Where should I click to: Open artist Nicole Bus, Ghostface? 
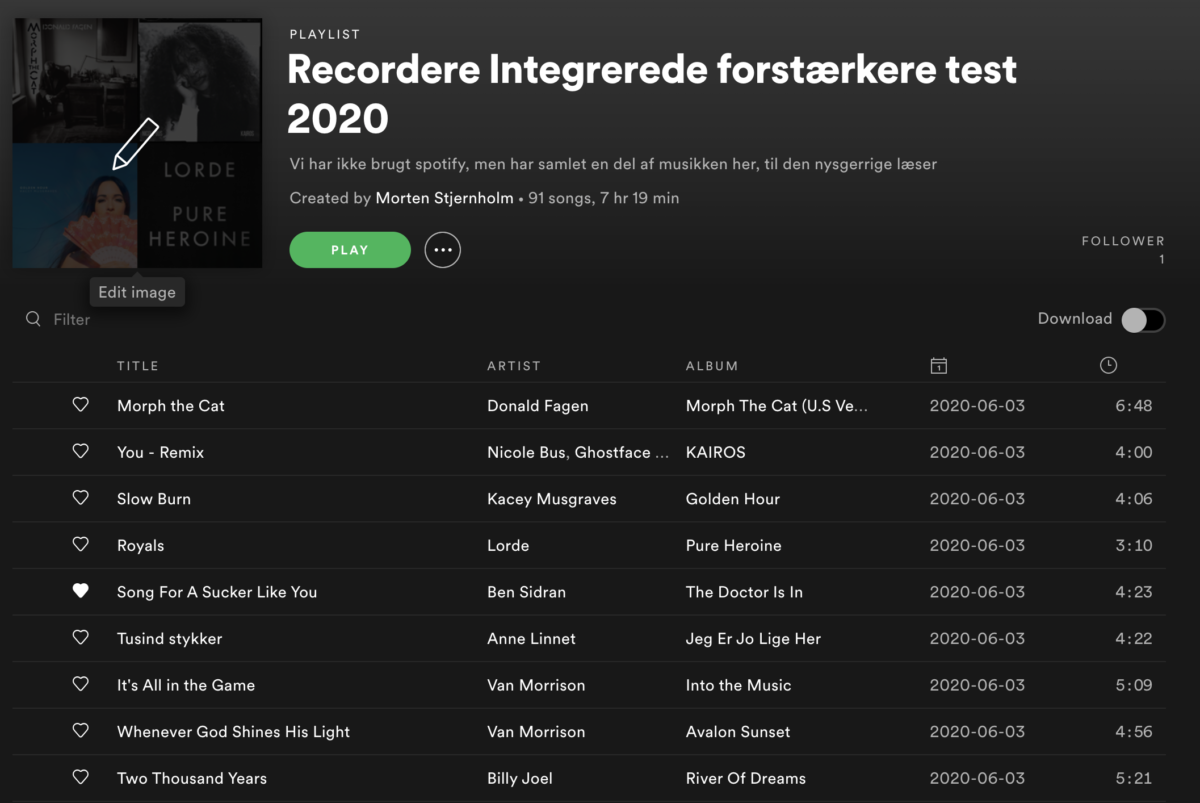pyautogui.click(x=578, y=452)
